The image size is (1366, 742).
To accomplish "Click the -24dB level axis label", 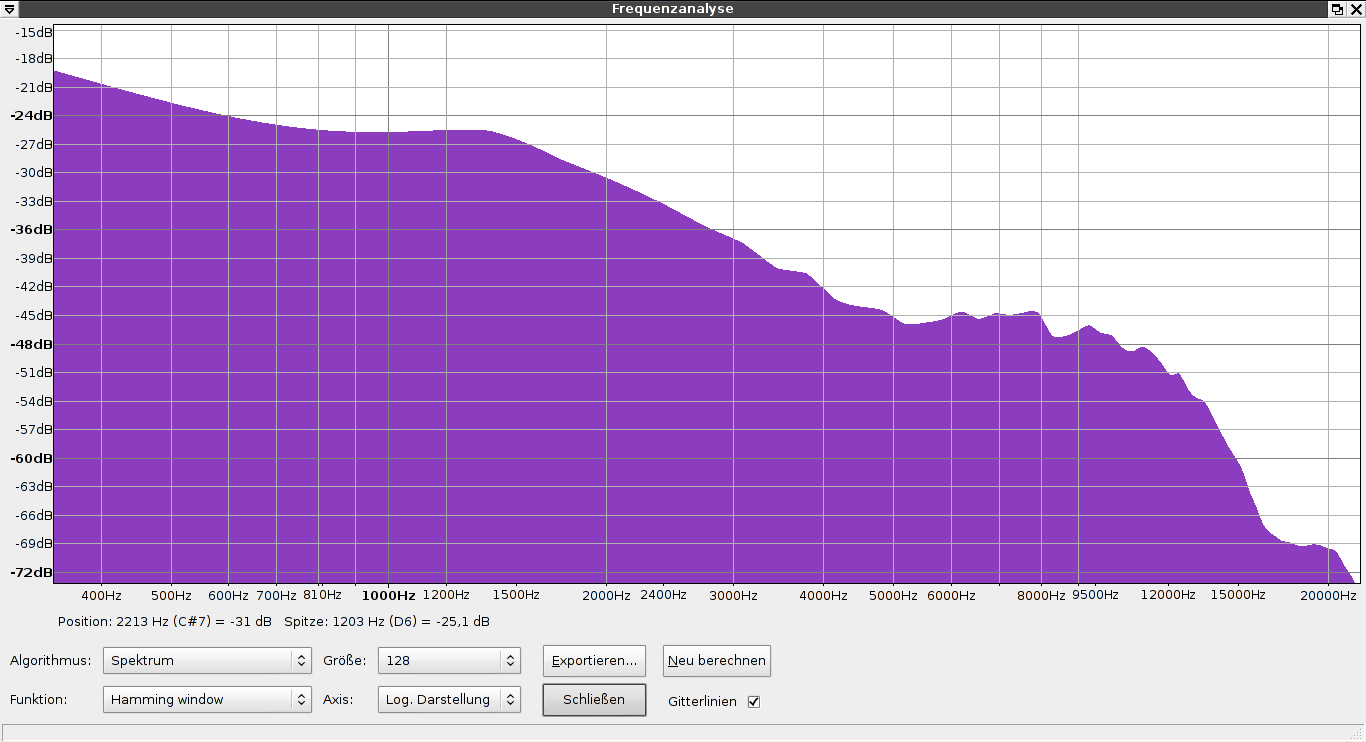I will coord(32,116).
